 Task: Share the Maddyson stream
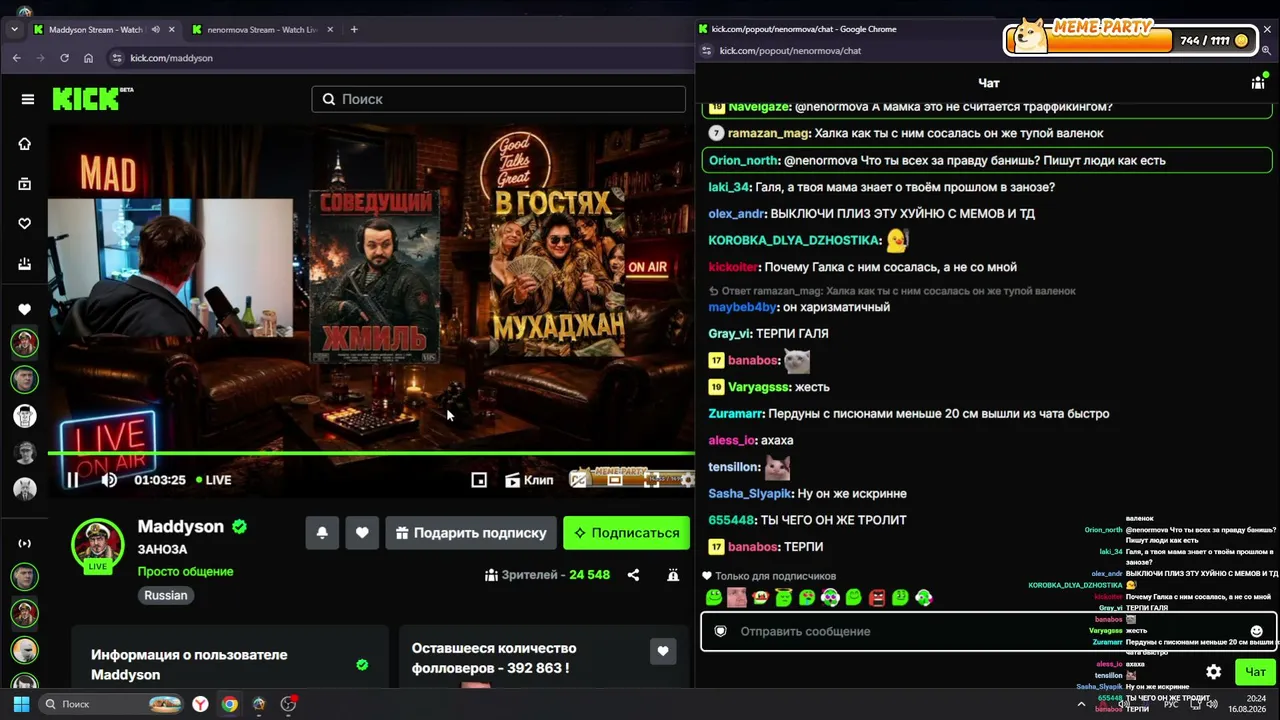pyautogui.click(x=633, y=575)
